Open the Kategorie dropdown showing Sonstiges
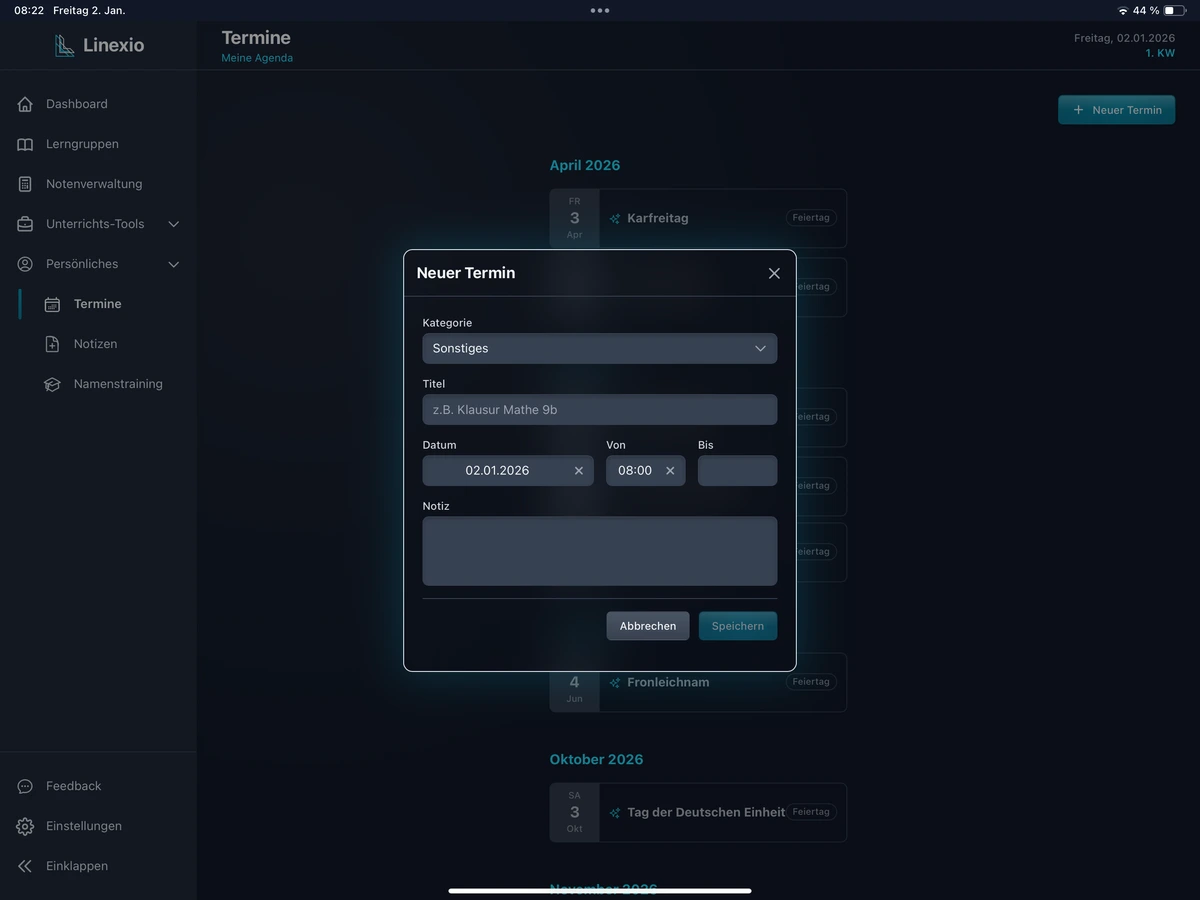Image resolution: width=1200 pixels, height=900 pixels. pos(599,349)
